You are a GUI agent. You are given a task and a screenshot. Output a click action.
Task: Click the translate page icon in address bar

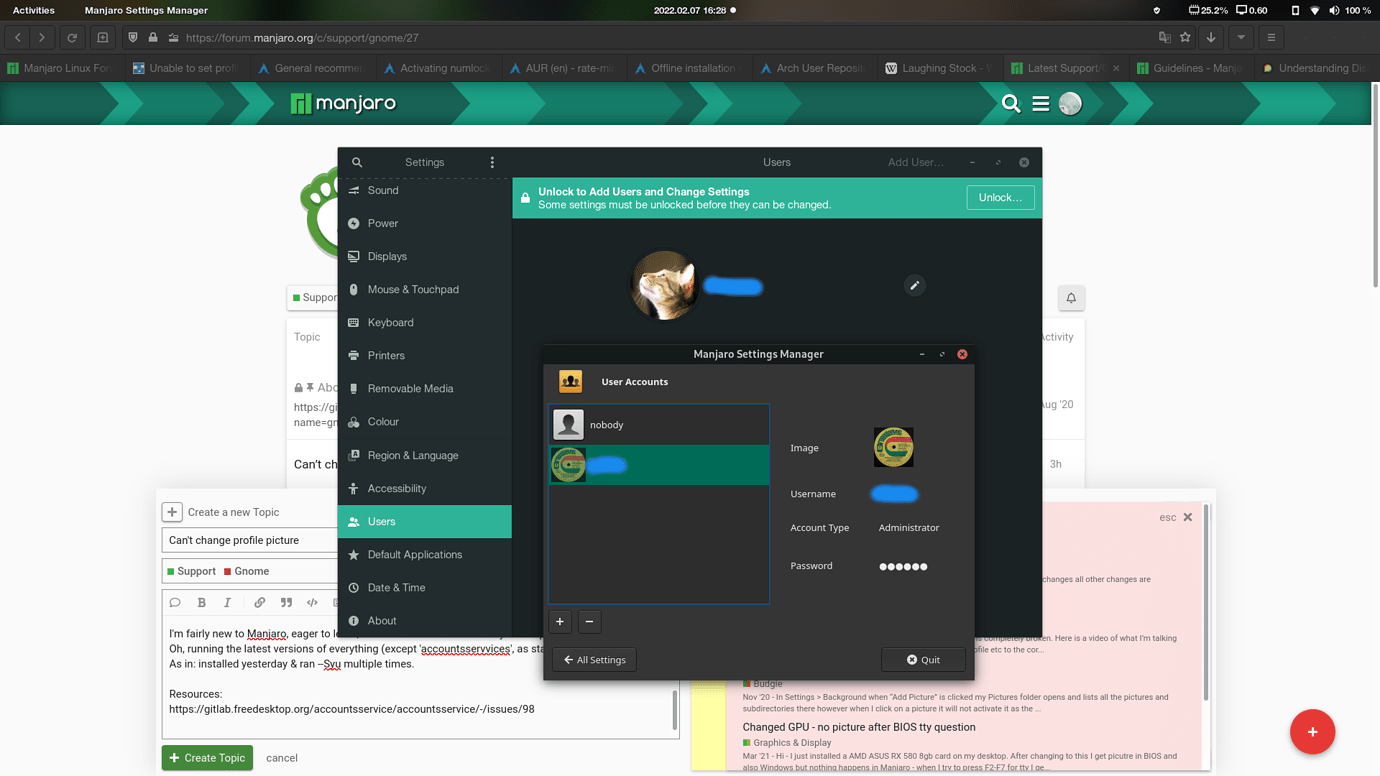pos(1164,38)
